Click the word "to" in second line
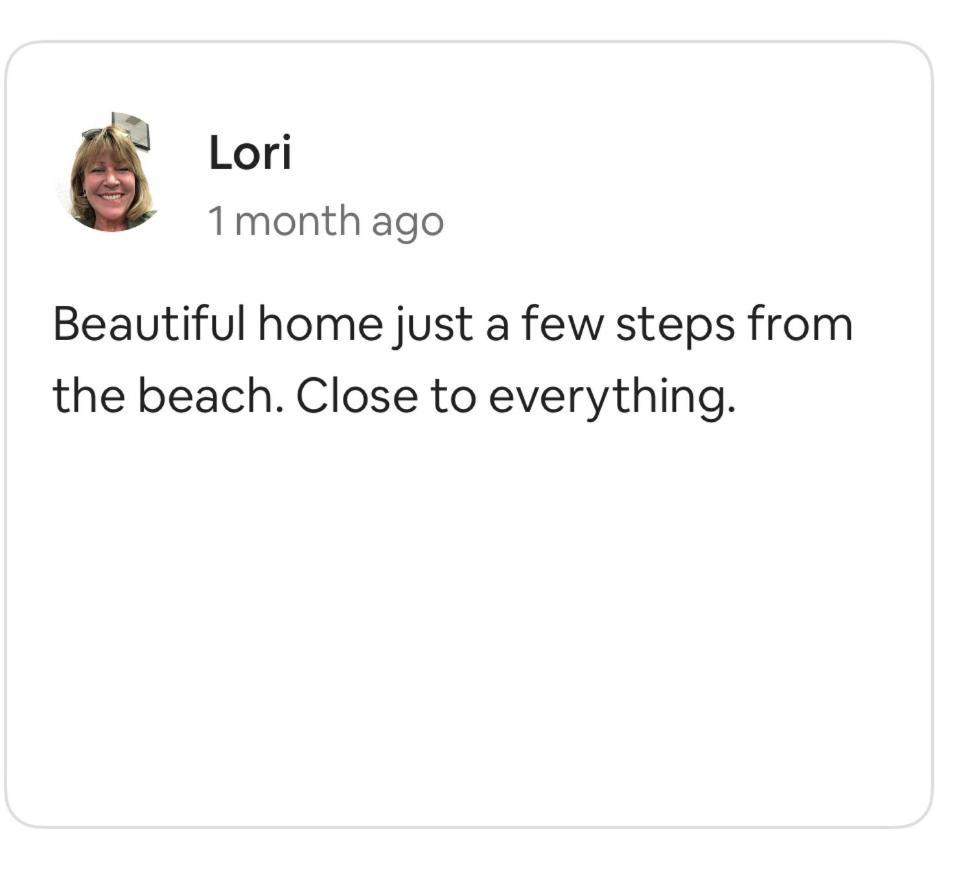Viewport: 972px width, 876px height. [453, 397]
